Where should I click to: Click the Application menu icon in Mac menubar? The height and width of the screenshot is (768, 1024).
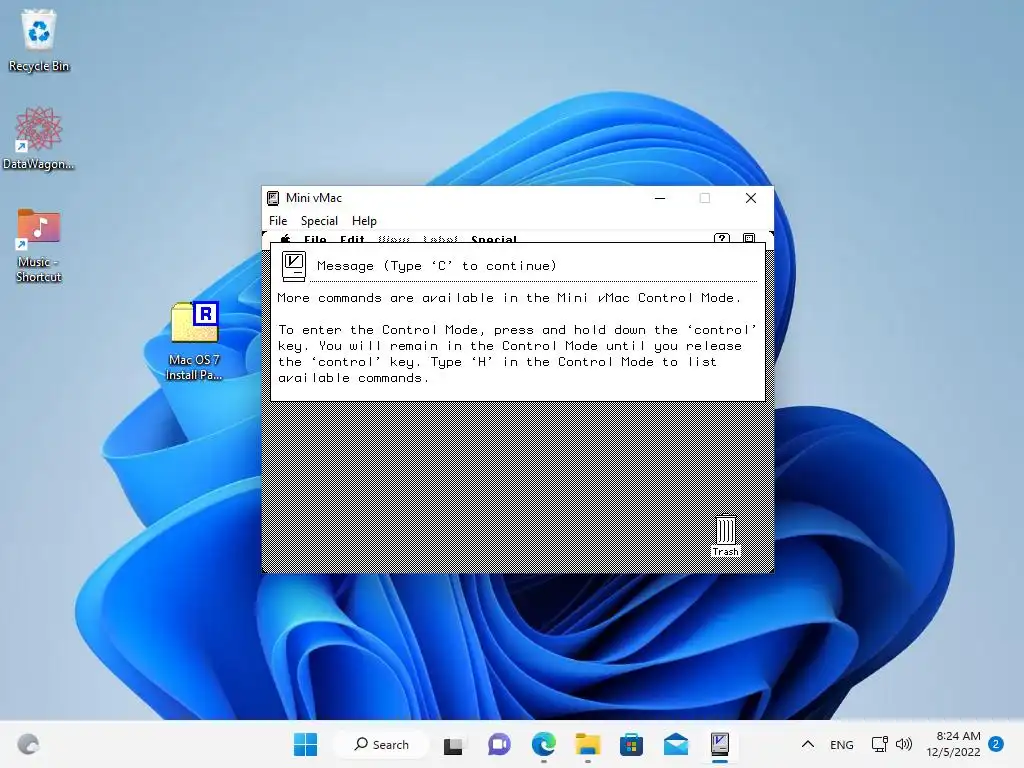(749, 238)
